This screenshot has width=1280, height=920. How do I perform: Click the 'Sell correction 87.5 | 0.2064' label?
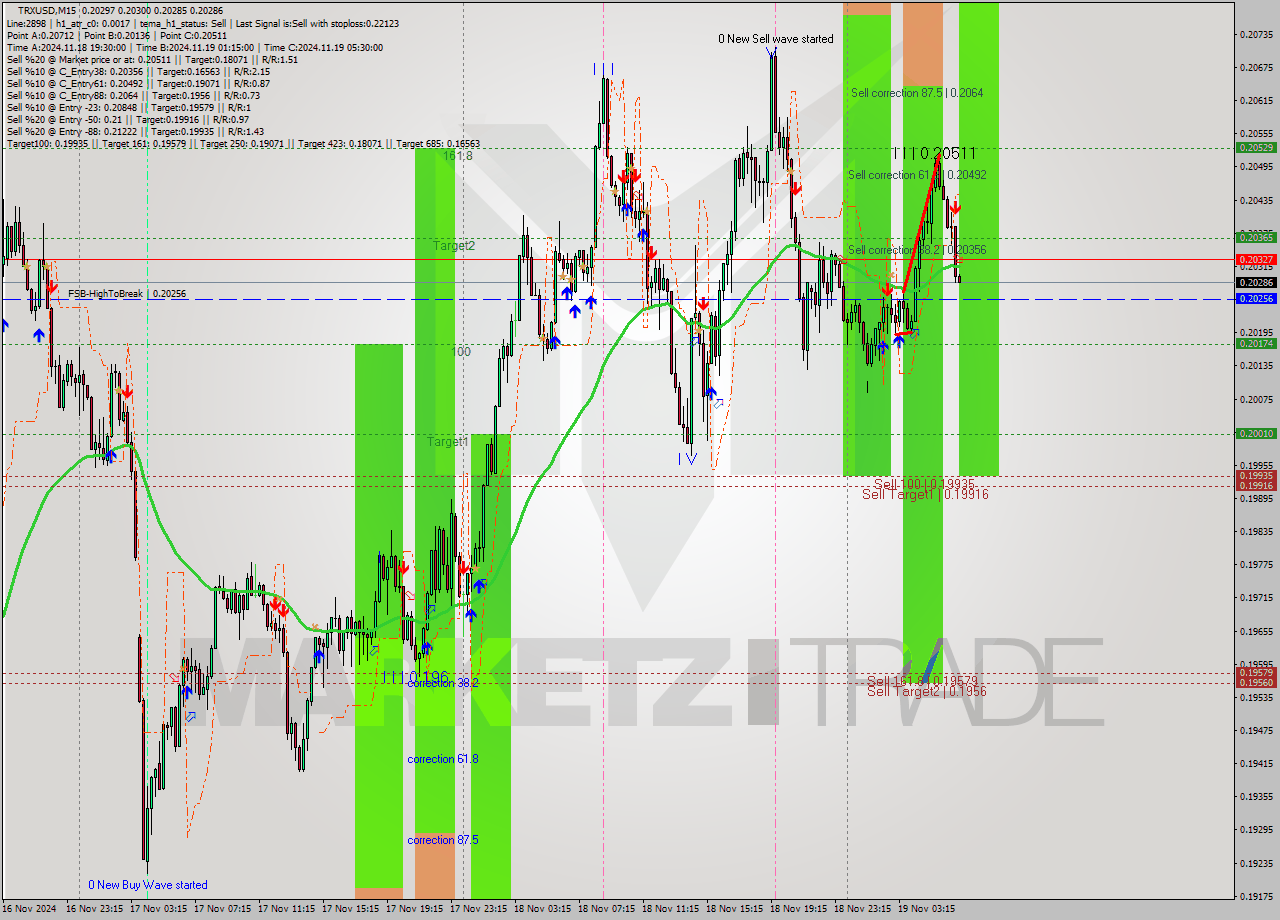(917, 93)
